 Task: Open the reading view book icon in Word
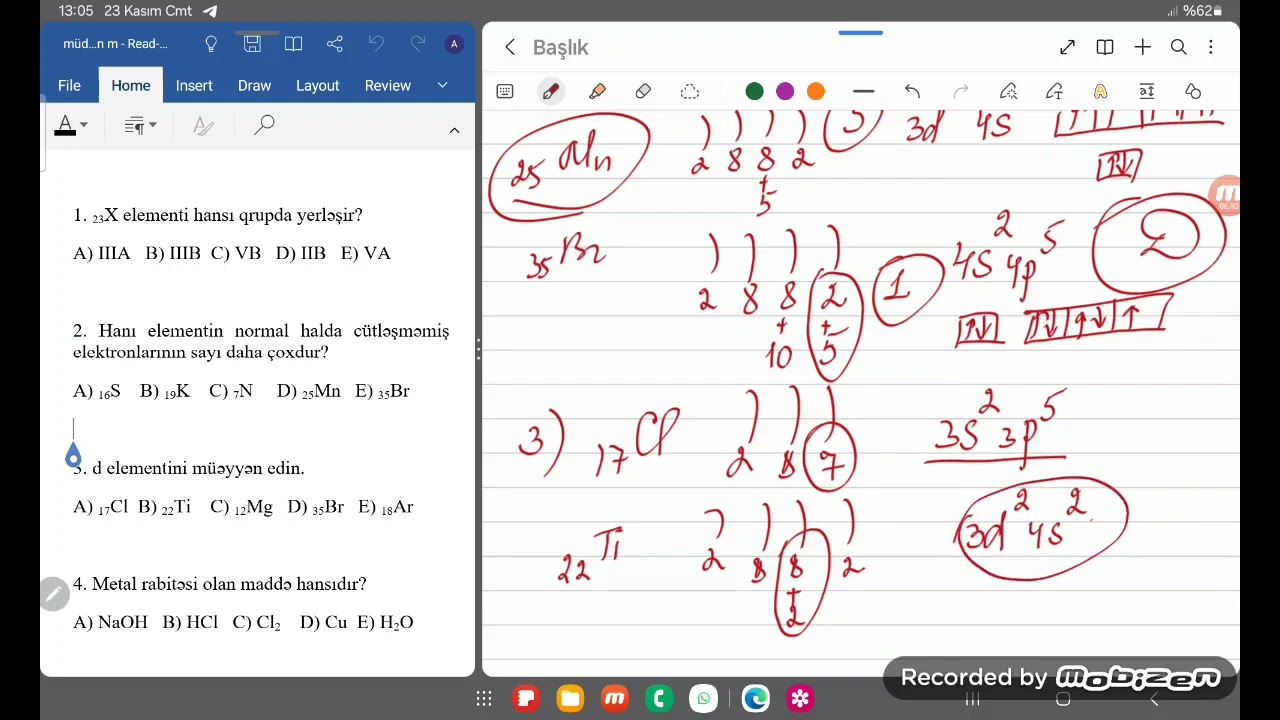point(293,44)
